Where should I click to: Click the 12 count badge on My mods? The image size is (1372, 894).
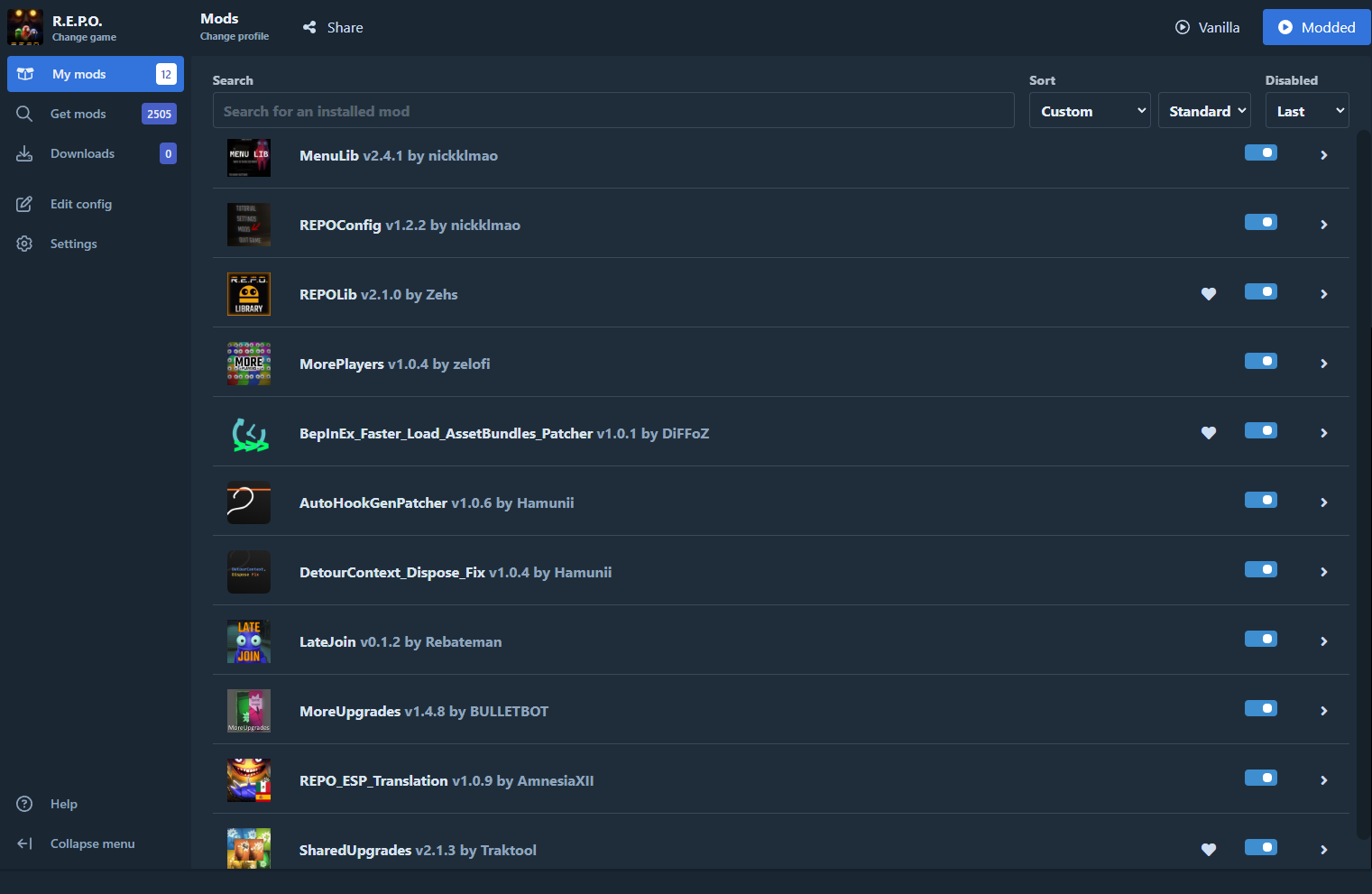point(166,74)
